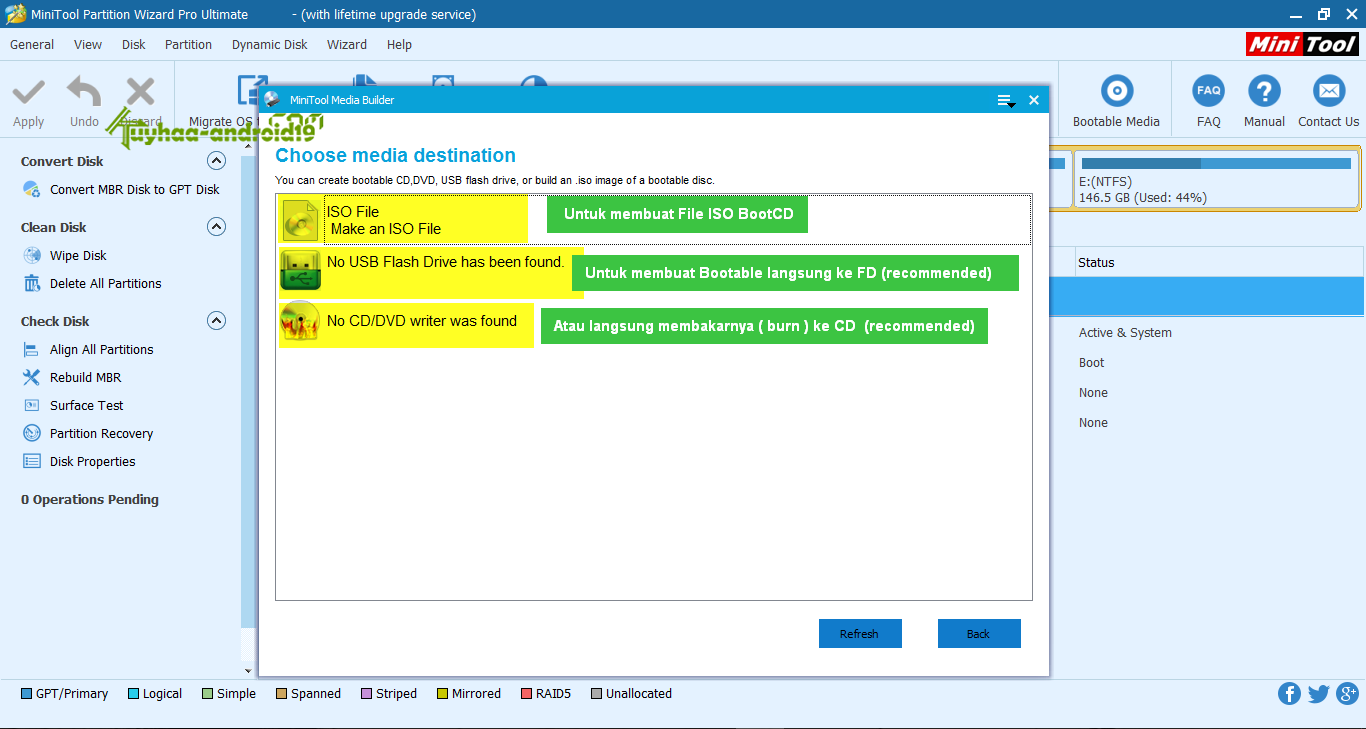The width and height of the screenshot is (1366, 729).
Task: Open the Disk menu
Action: click(134, 44)
